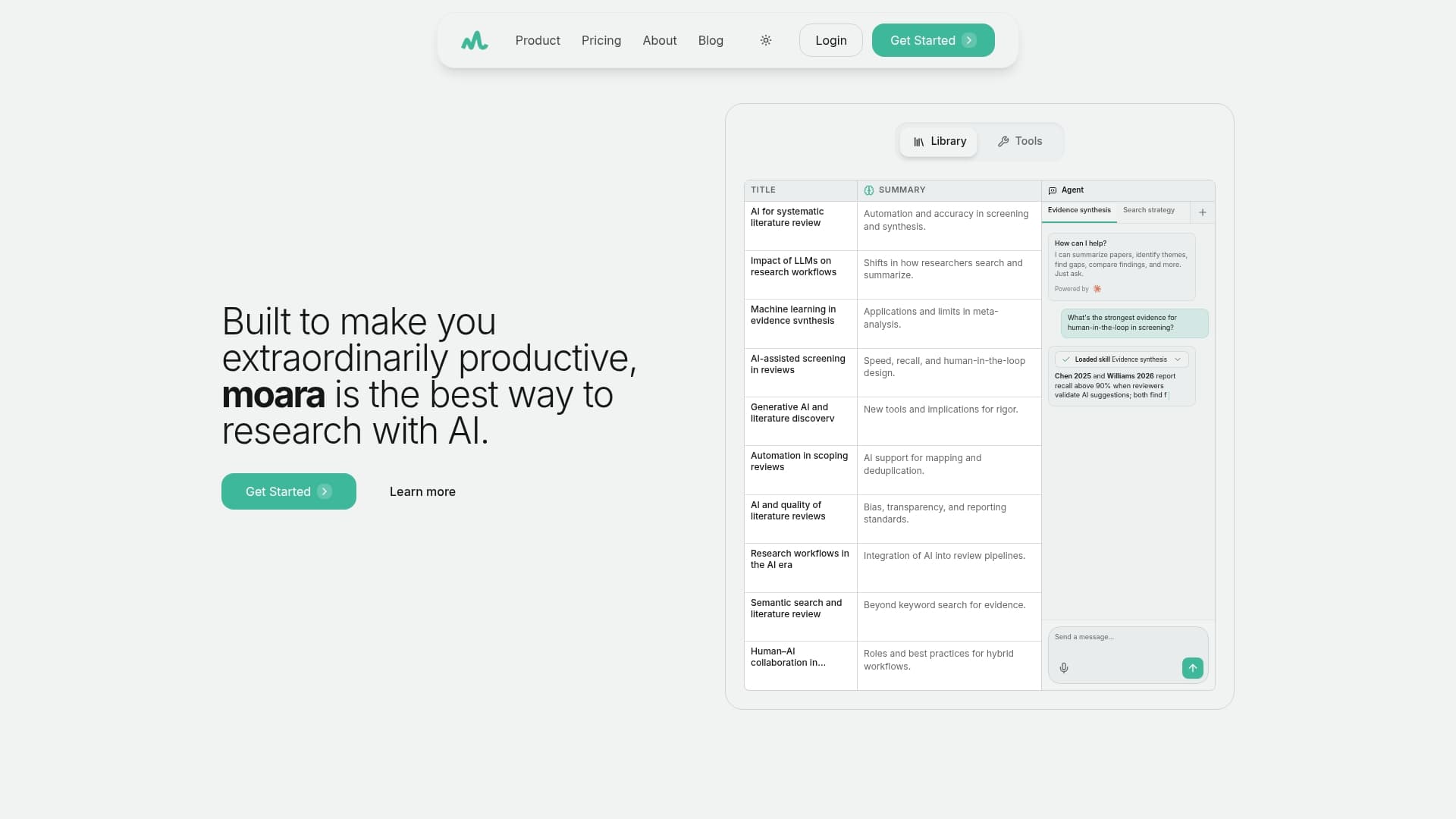The image size is (1456, 819).
Task: Follow the Learn more link
Action: 422,491
